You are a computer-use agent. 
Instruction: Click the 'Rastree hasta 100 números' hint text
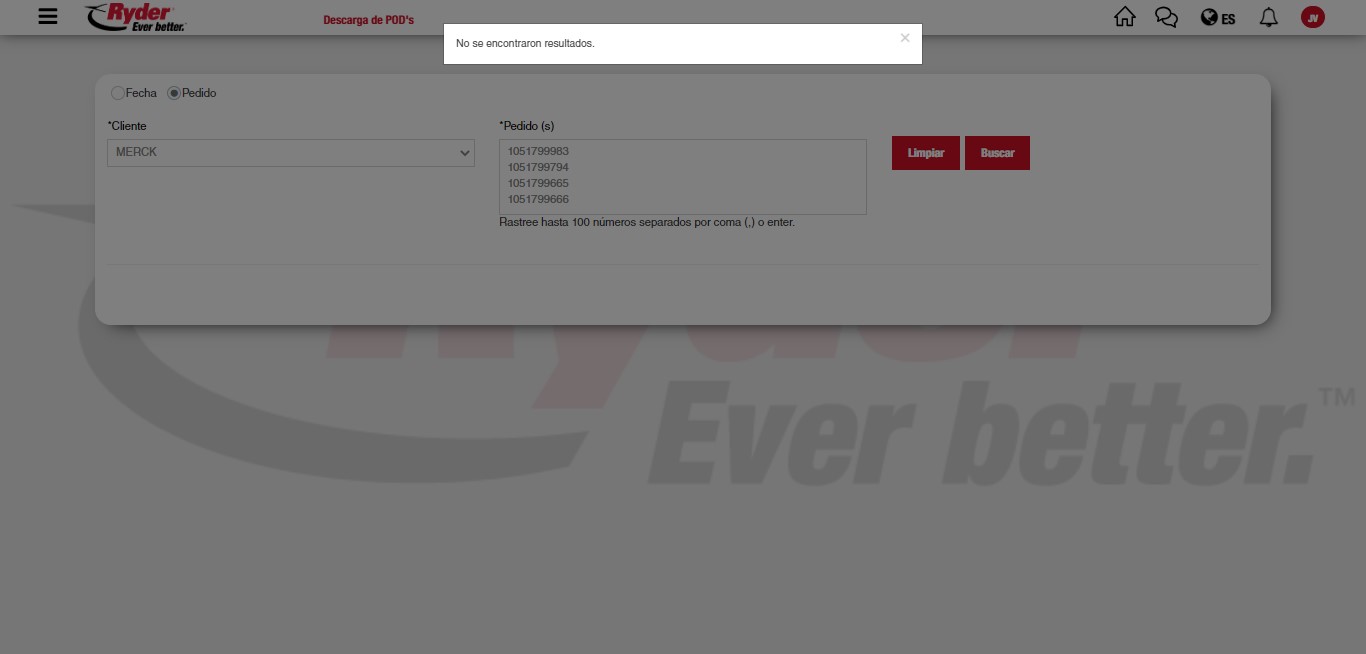pos(646,222)
